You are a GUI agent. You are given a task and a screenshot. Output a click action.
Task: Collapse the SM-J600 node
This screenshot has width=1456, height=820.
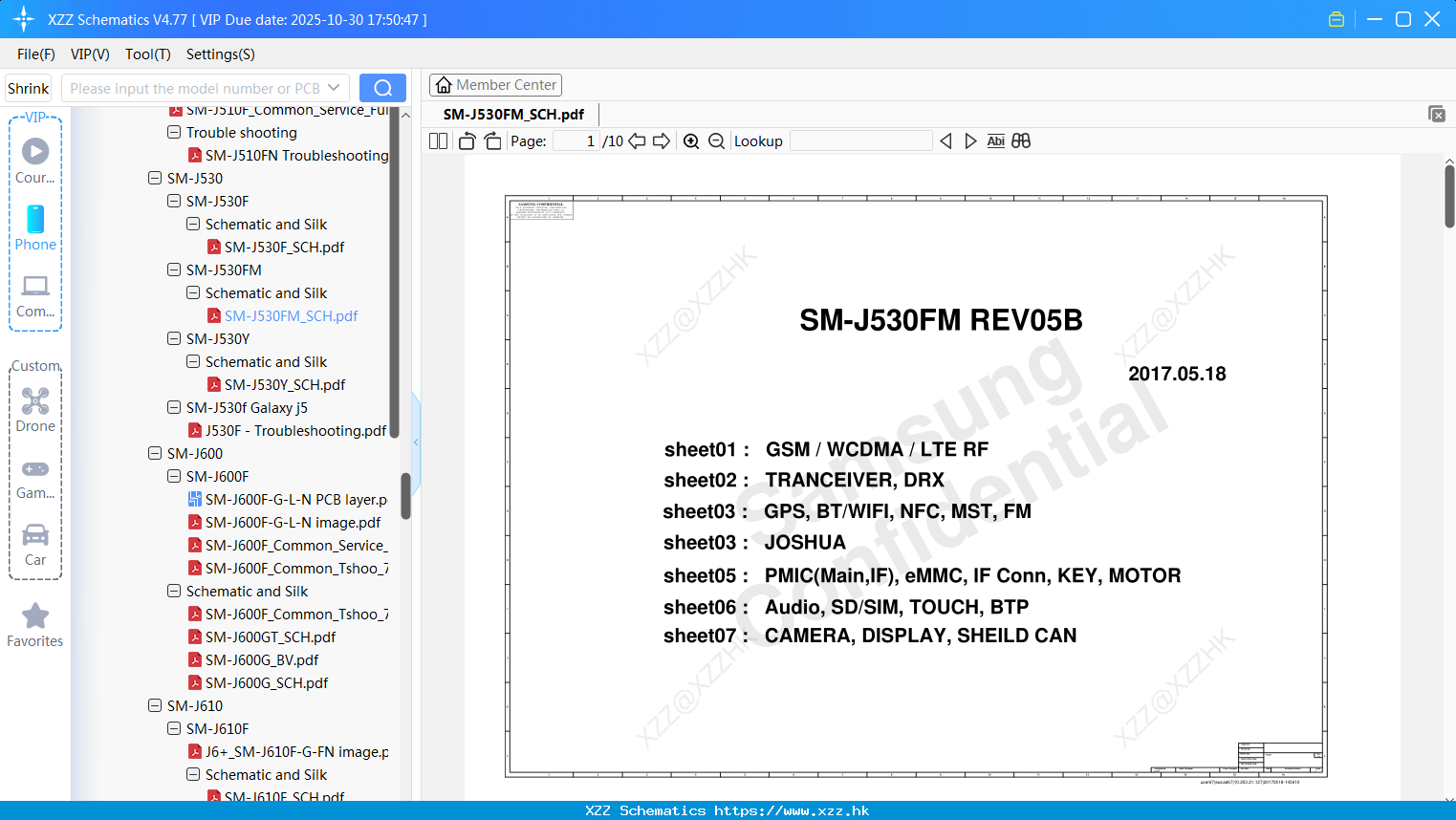coord(155,453)
